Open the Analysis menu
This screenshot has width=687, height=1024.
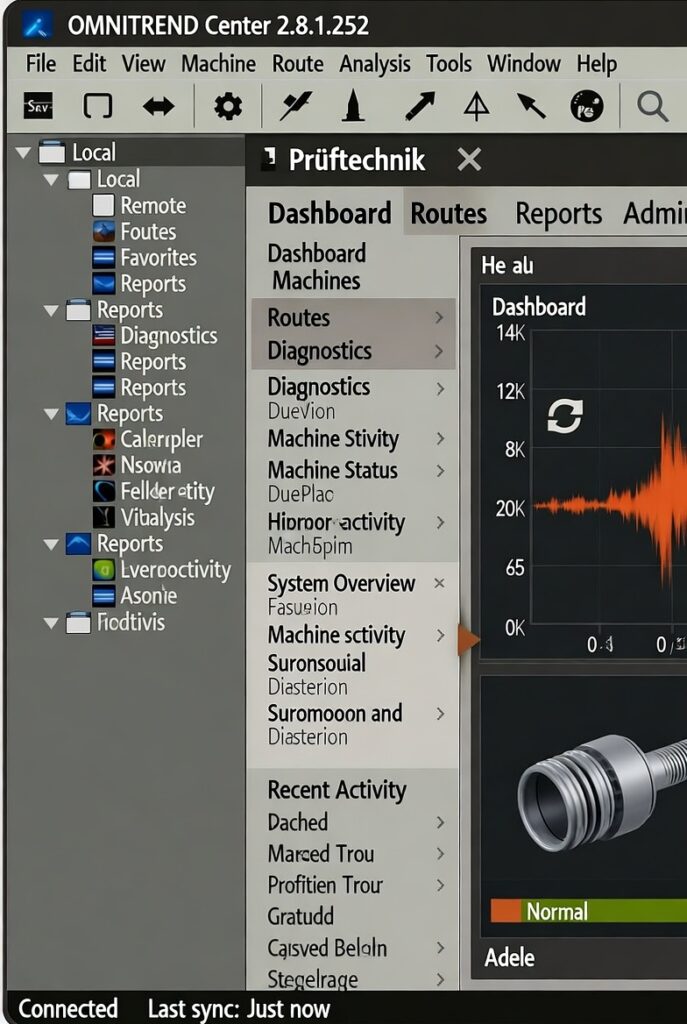point(375,64)
